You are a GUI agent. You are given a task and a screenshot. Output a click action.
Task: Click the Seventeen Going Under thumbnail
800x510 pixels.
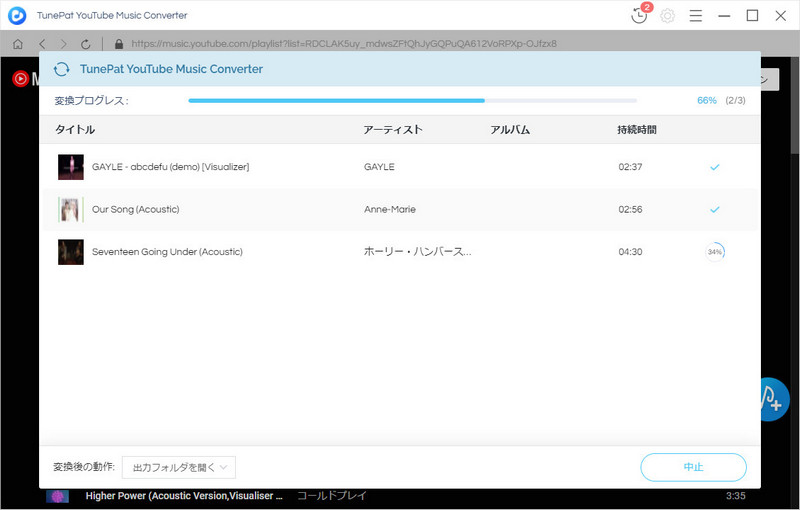[70, 252]
